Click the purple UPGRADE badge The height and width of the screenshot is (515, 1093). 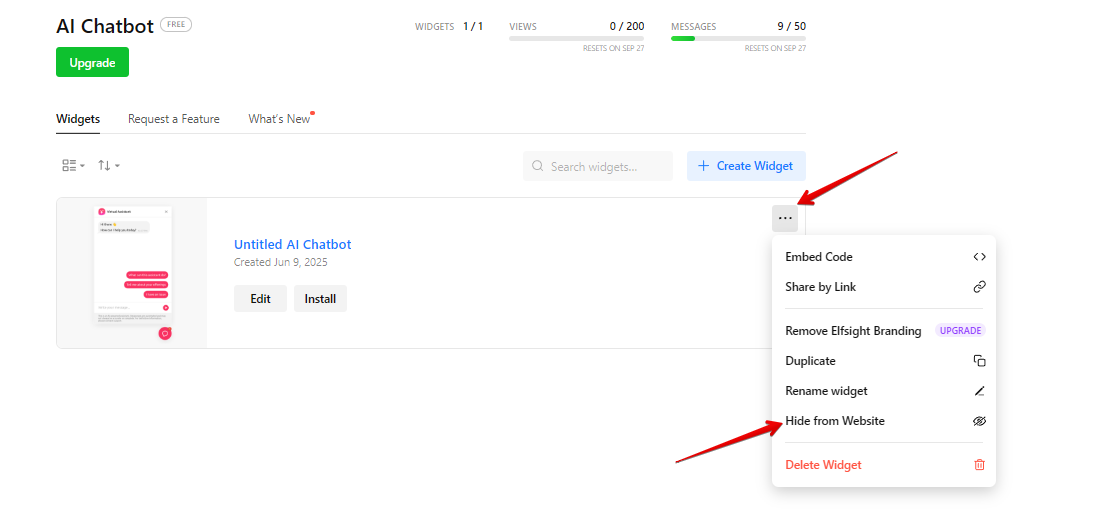point(960,331)
